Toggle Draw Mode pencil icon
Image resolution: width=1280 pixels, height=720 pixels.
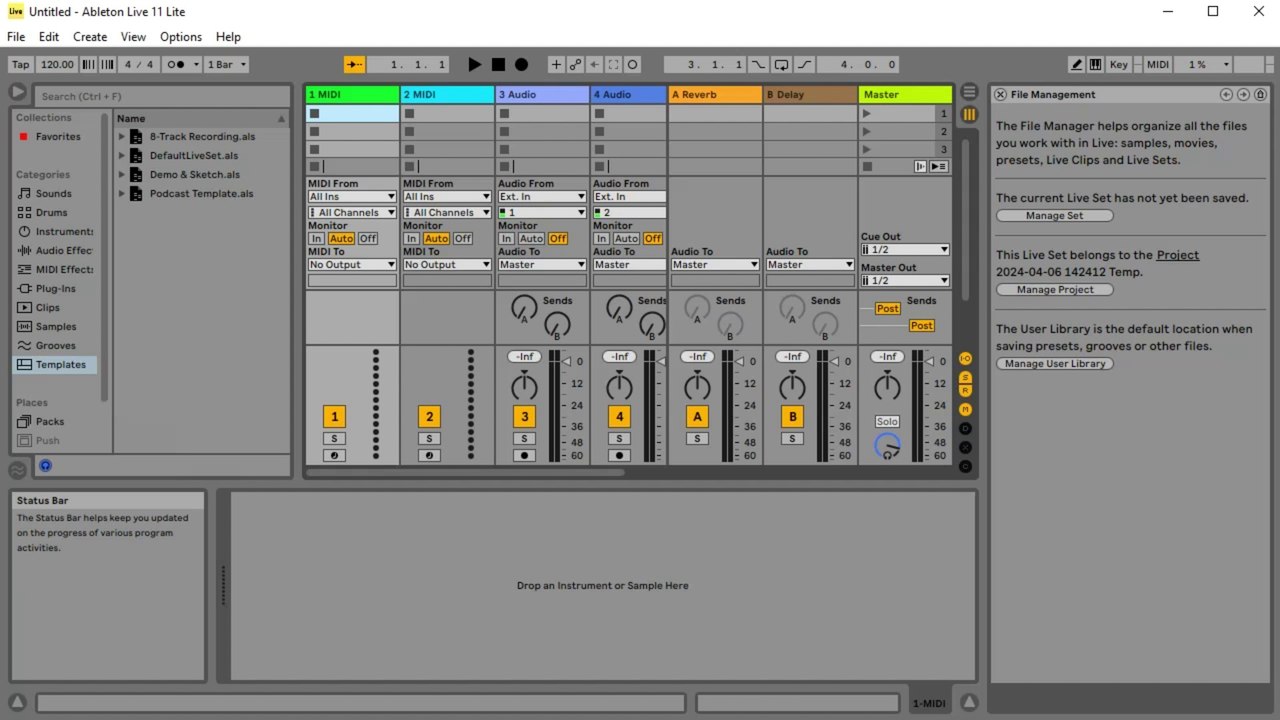[1076, 64]
